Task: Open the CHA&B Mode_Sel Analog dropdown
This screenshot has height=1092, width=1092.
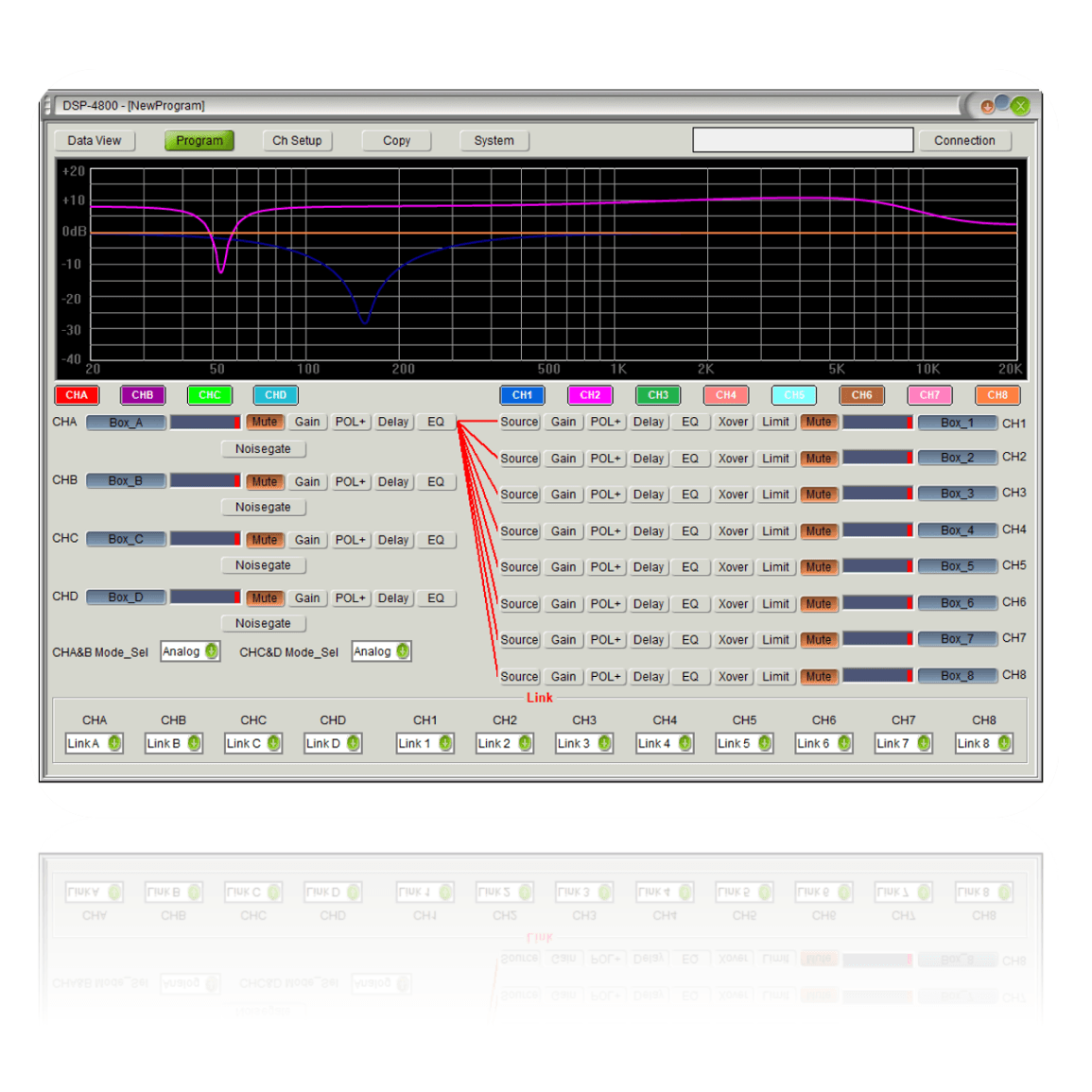Action: click(x=190, y=651)
